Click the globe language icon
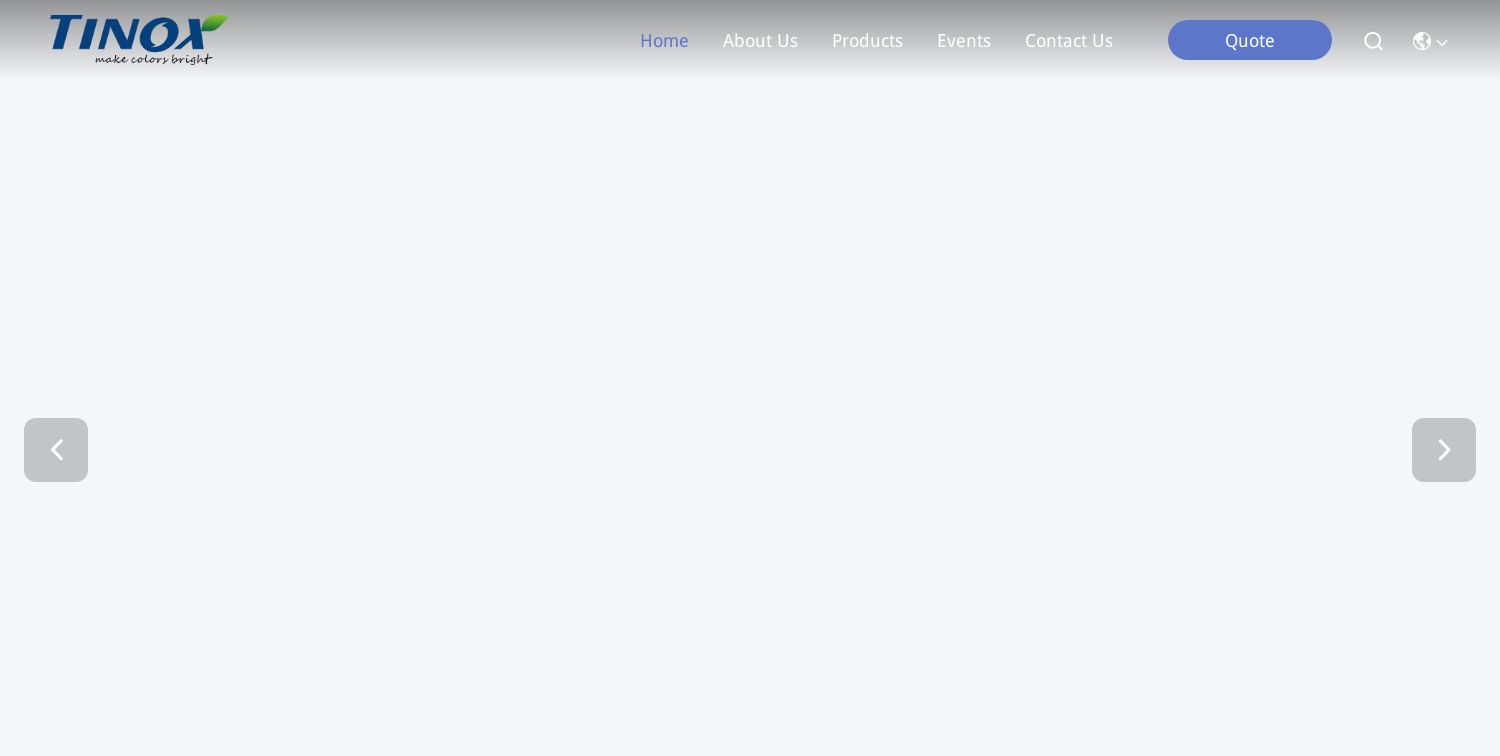1500x756 pixels. pos(1422,41)
